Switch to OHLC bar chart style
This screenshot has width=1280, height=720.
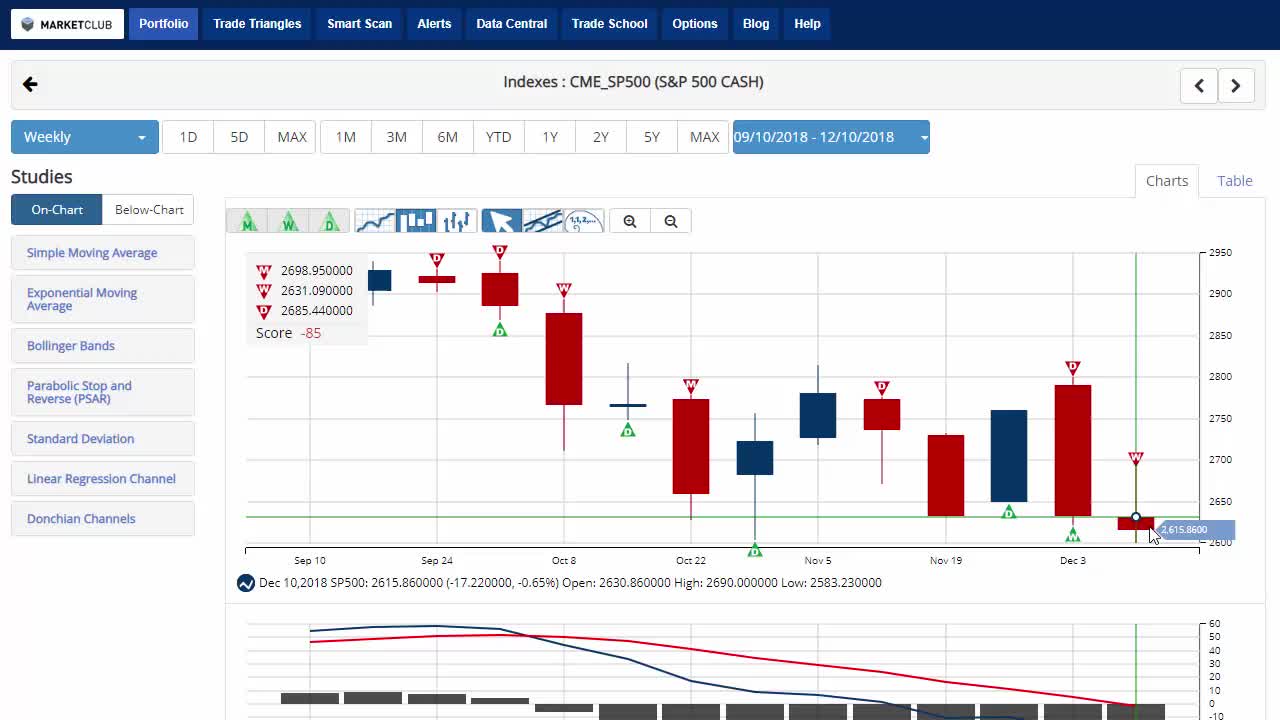point(457,221)
